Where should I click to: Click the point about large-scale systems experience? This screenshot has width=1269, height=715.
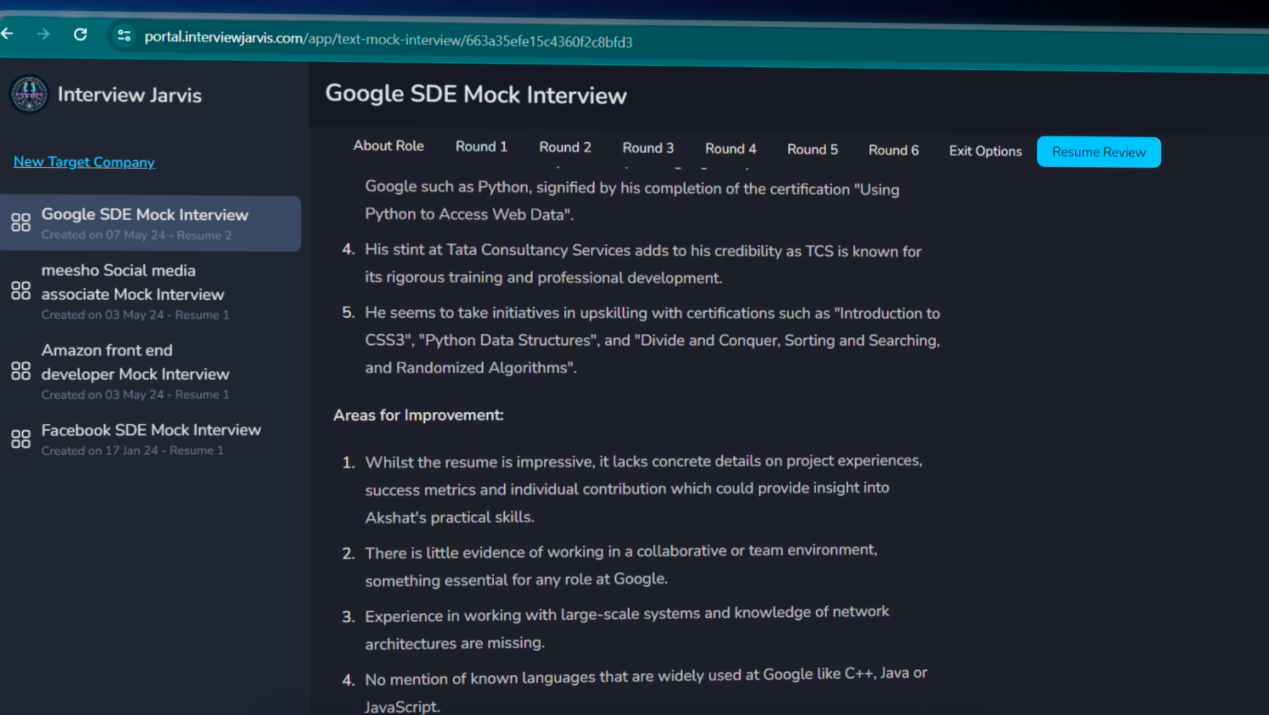tap(627, 627)
